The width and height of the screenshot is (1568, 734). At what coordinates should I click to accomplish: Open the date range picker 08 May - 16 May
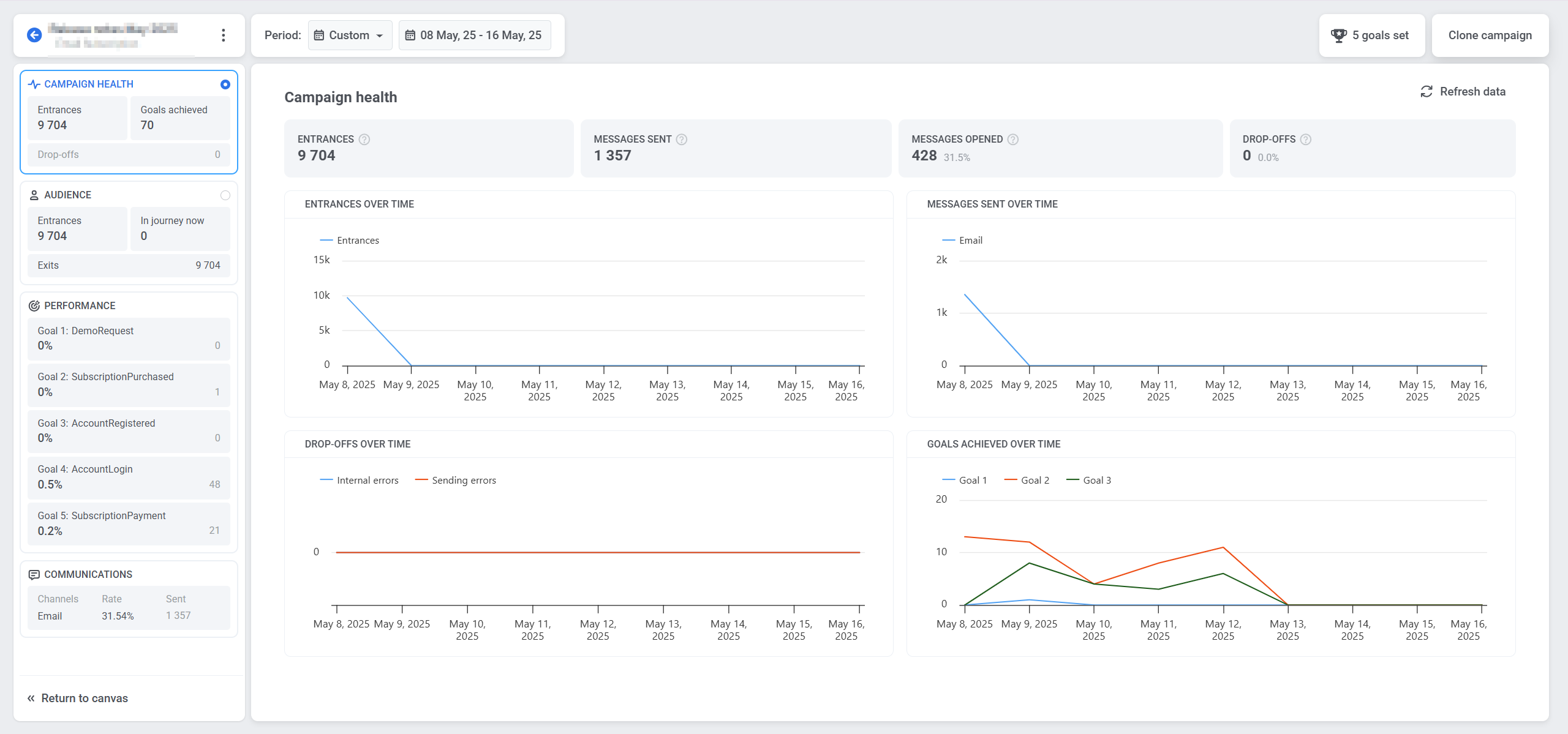pos(475,36)
